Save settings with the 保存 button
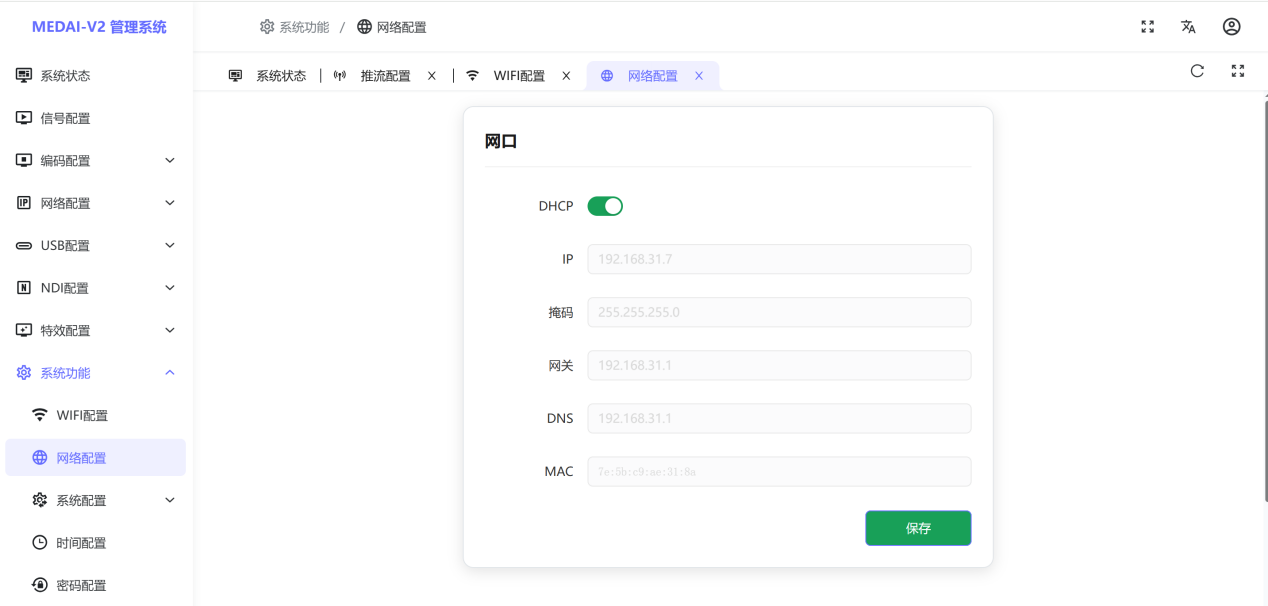The height and width of the screenshot is (606, 1268). [x=918, y=528]
